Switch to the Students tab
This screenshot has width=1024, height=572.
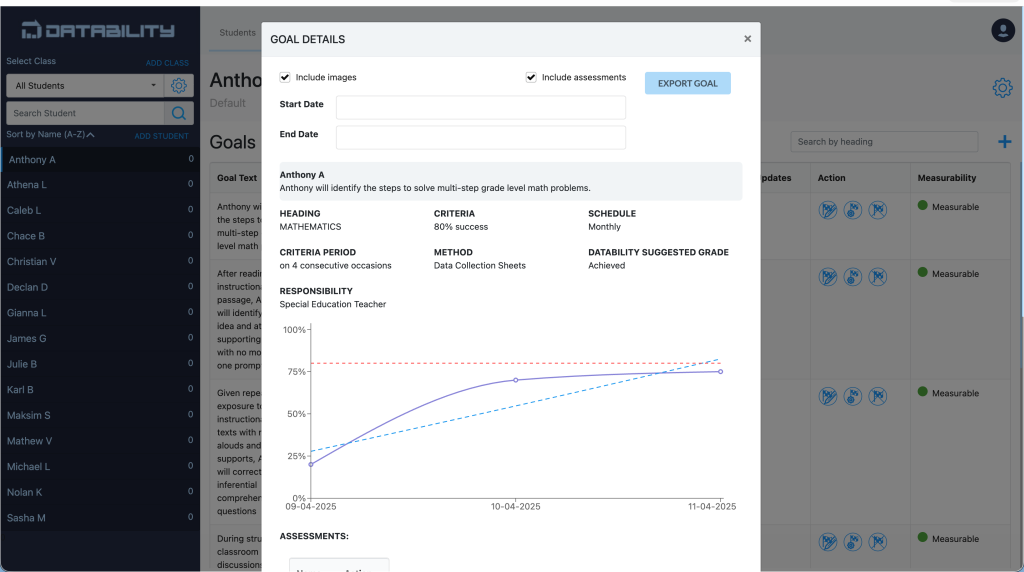coord(237,32)
